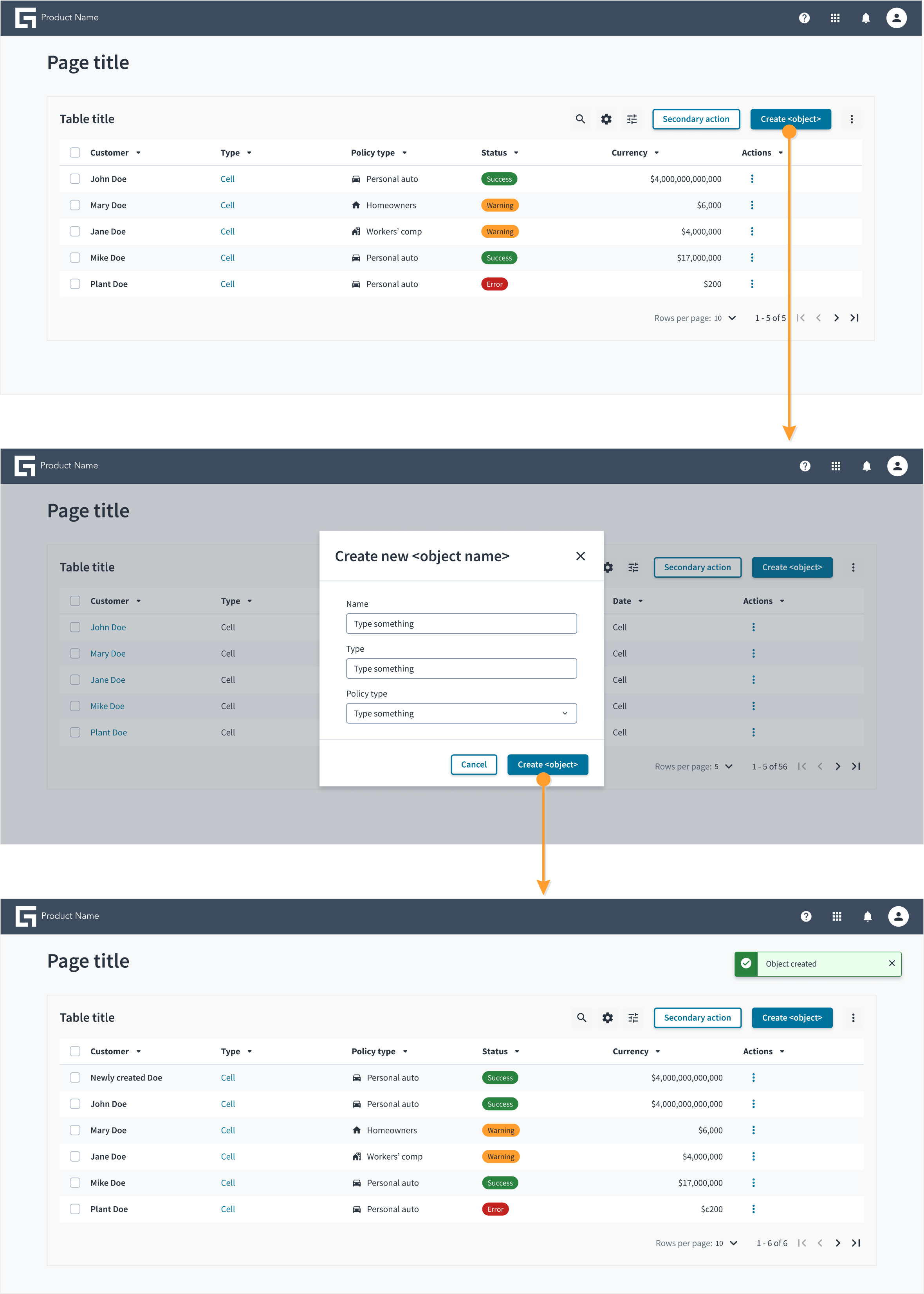Open table overflow menu in Object created screen

(853, 1017)
